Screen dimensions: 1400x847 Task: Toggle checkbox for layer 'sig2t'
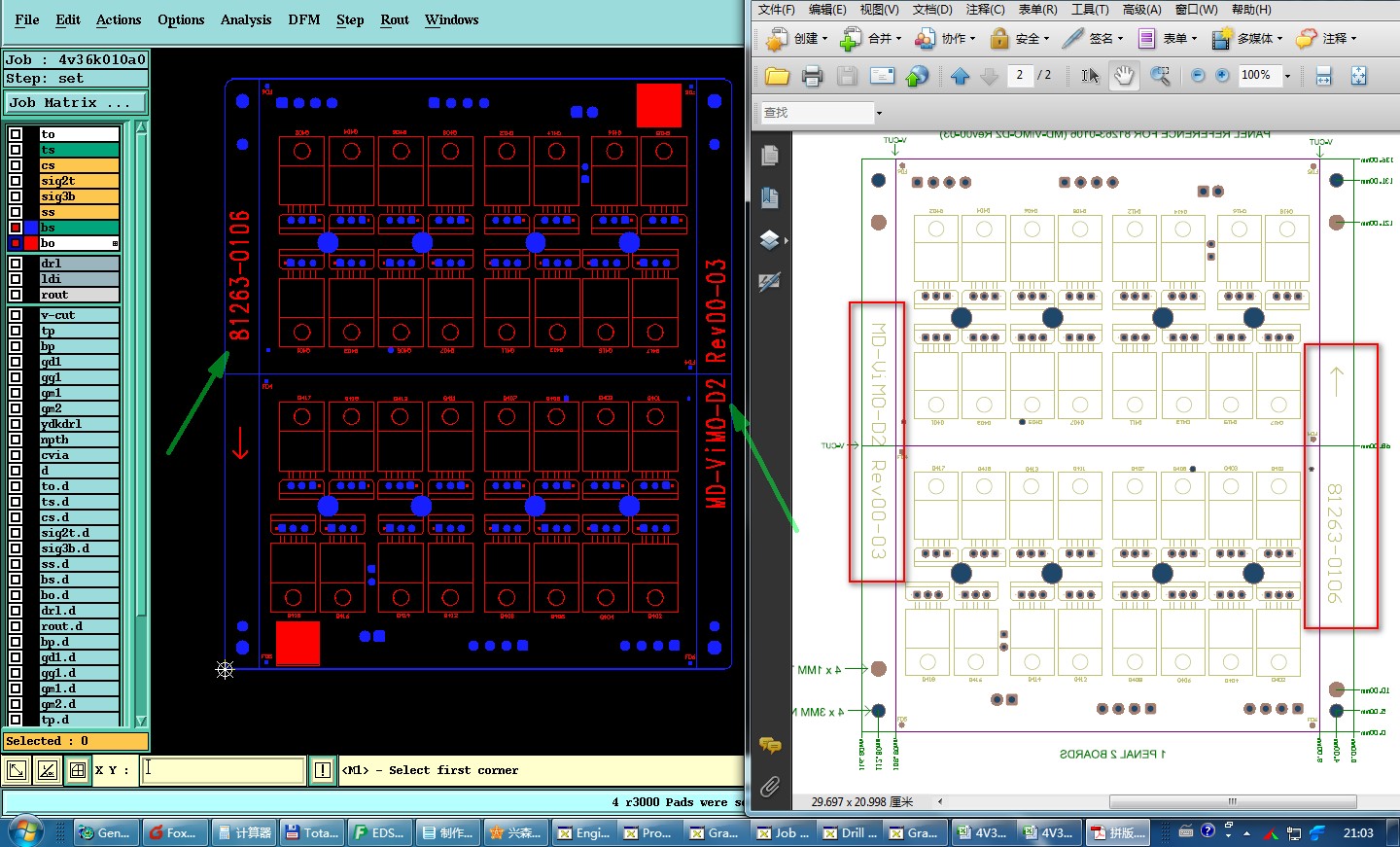16,181
